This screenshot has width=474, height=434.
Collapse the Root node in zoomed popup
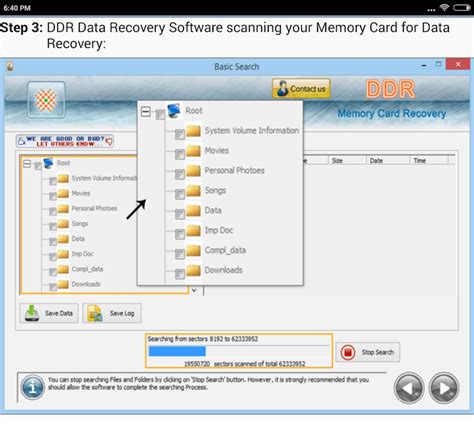146,112
